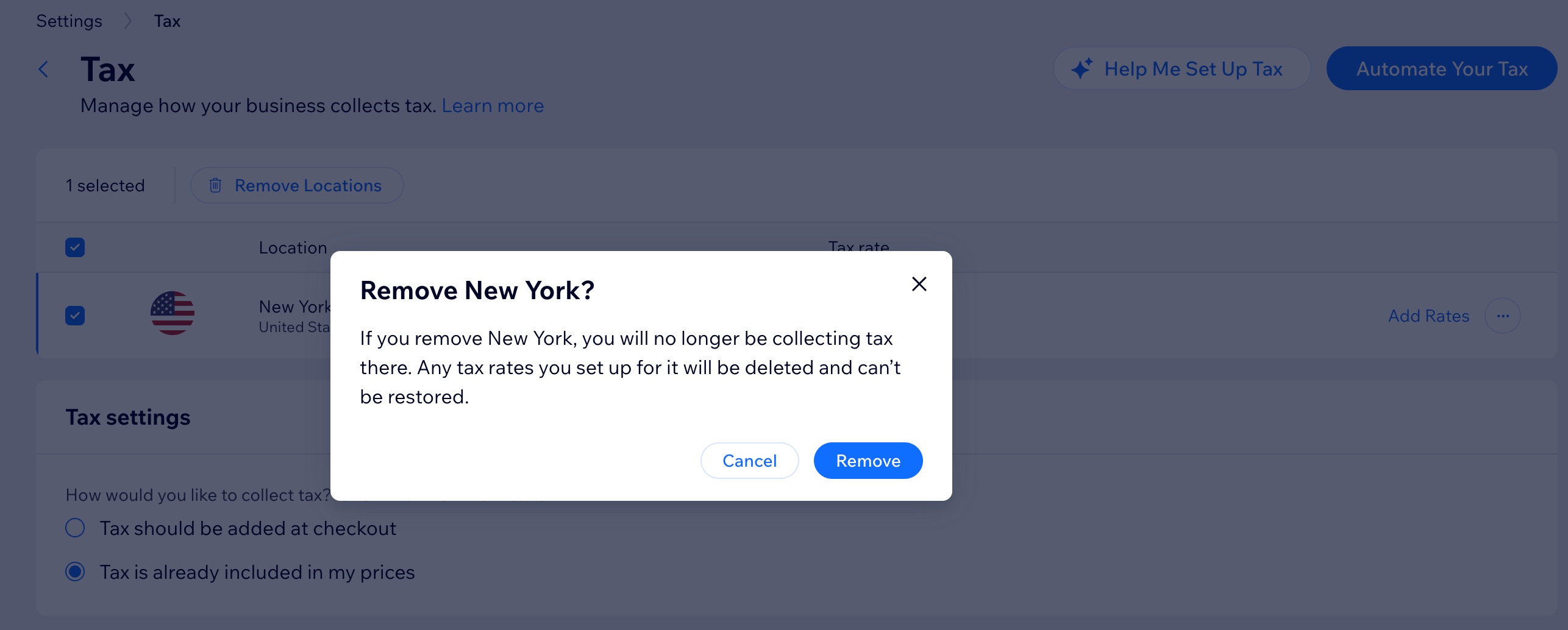The width and height of the screenshot is (1568, 630).
Task: Cancel removing New York
Action: [x=749, y=461]
